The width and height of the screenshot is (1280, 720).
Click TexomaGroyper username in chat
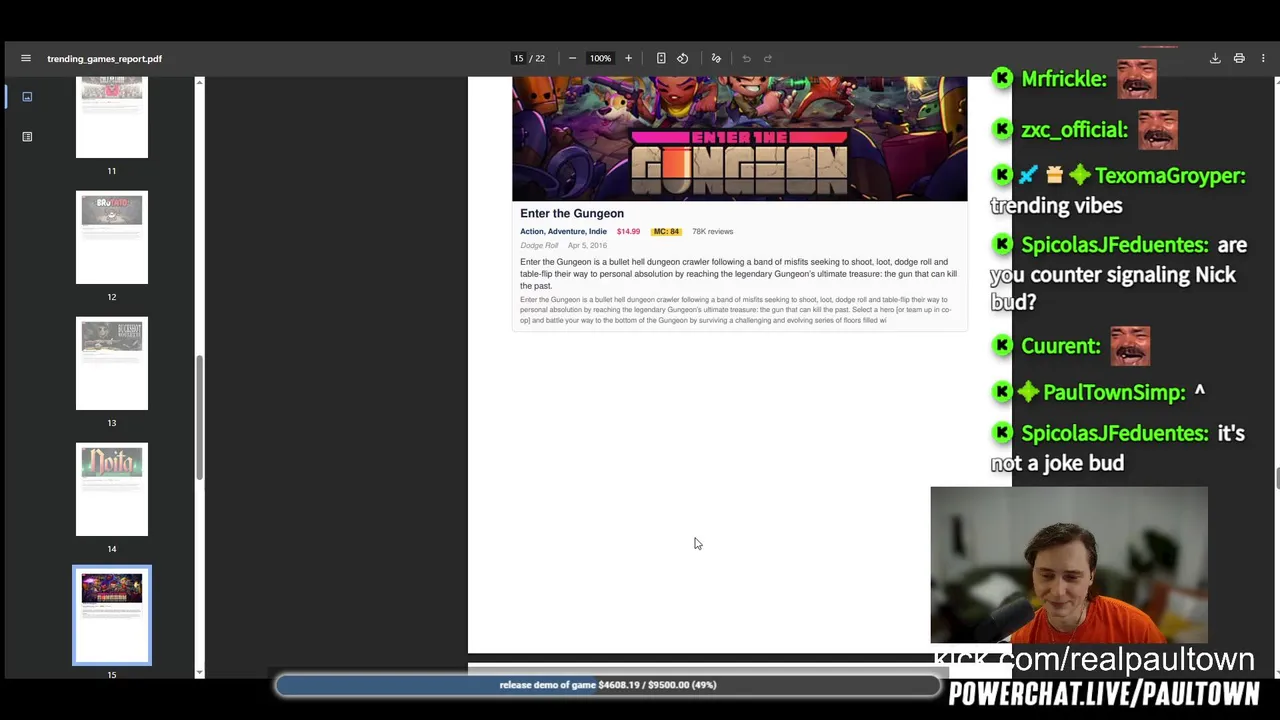1170,176
